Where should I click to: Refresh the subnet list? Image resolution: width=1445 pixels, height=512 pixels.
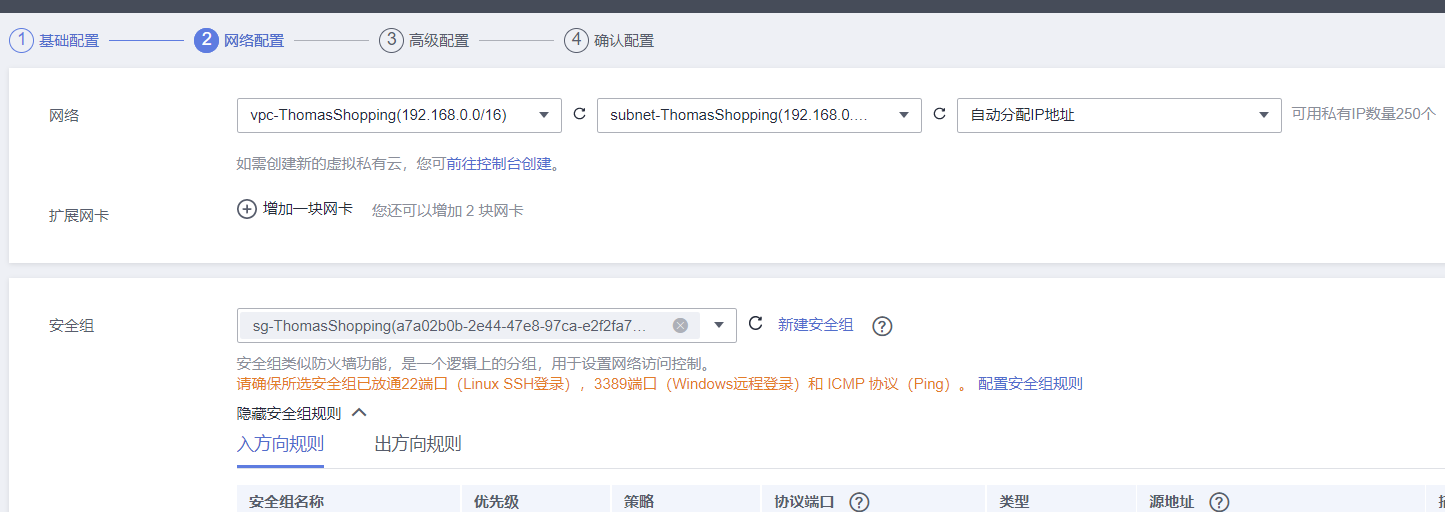pos(939,114)
